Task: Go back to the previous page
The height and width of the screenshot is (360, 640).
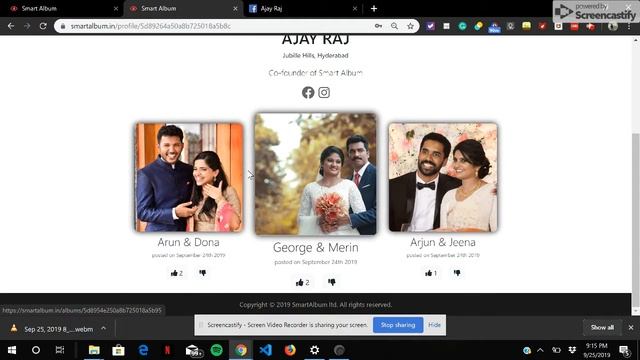Action: pos(11,26)
